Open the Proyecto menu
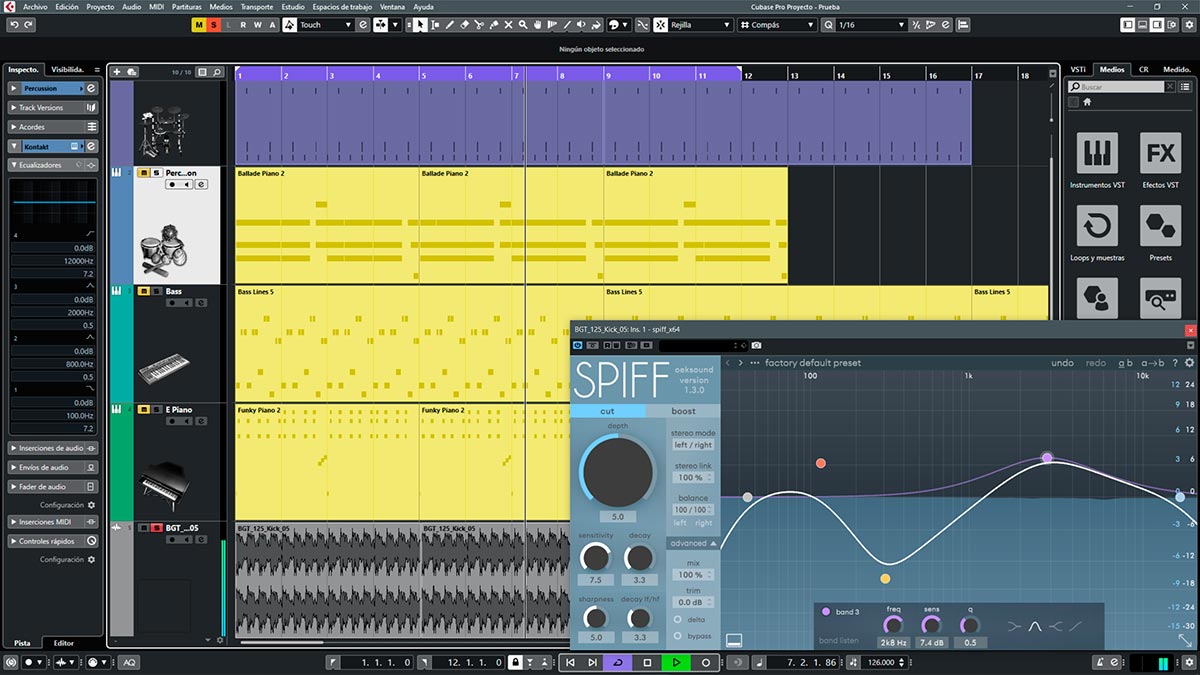 click(x=100, y=6)
